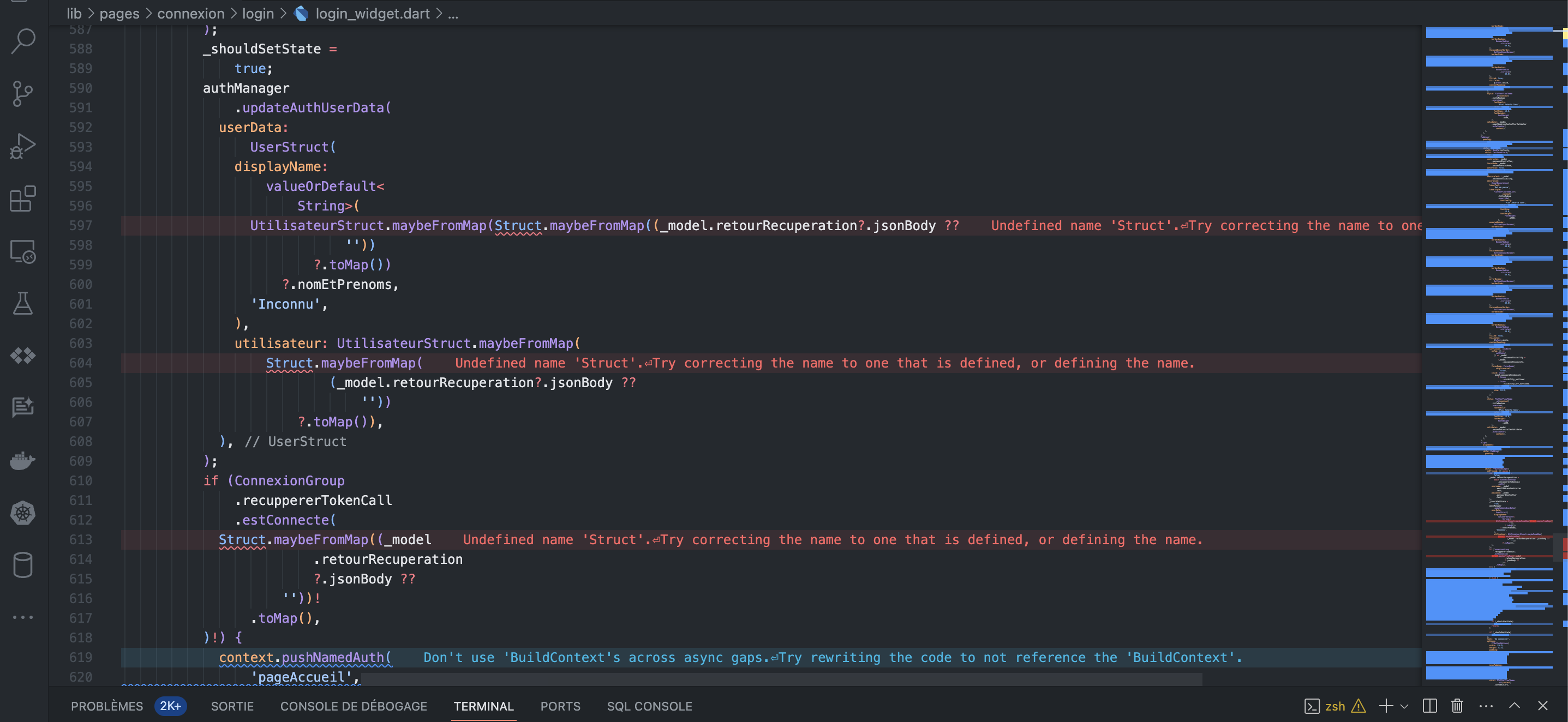Click the login breadcrumb segment
The width and height of the screenshot is (1568, 722).
point(258,14)
